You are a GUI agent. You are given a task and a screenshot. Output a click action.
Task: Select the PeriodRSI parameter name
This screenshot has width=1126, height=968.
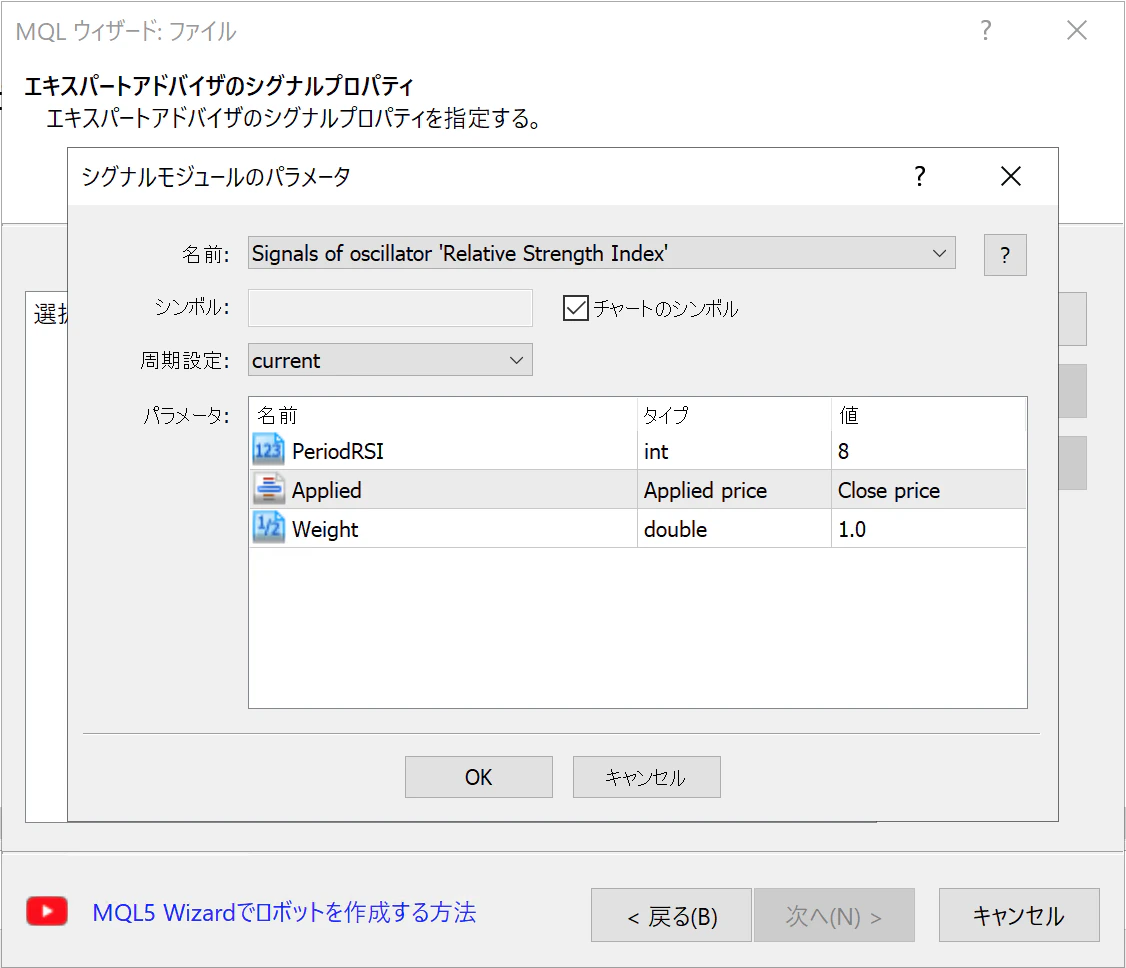coord(338,451)
